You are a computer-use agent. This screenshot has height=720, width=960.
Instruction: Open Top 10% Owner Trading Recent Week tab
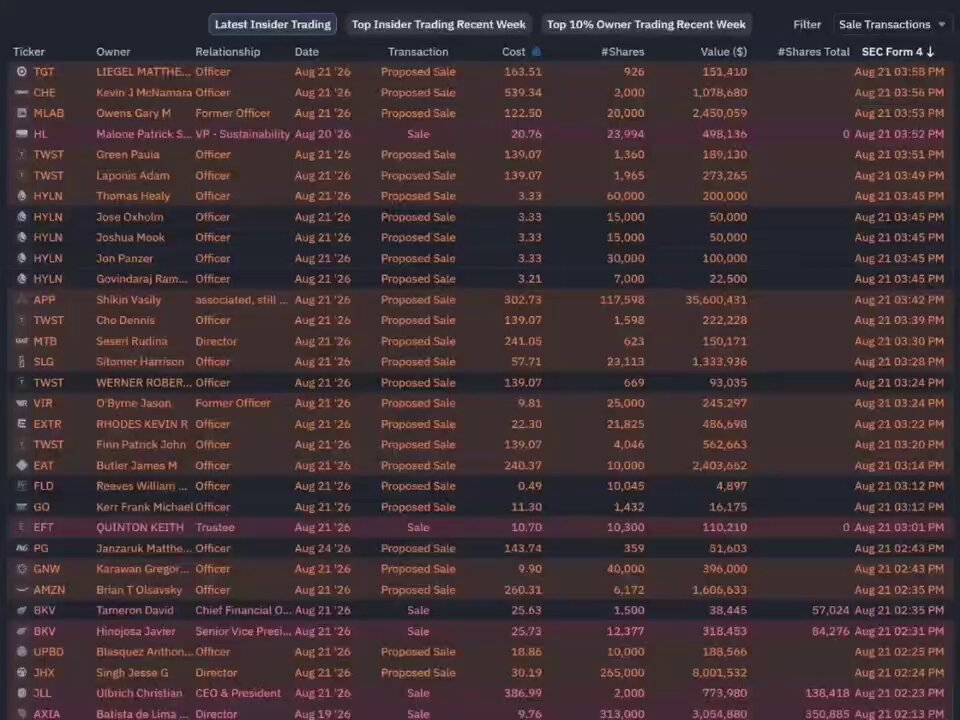pos(646,24)
